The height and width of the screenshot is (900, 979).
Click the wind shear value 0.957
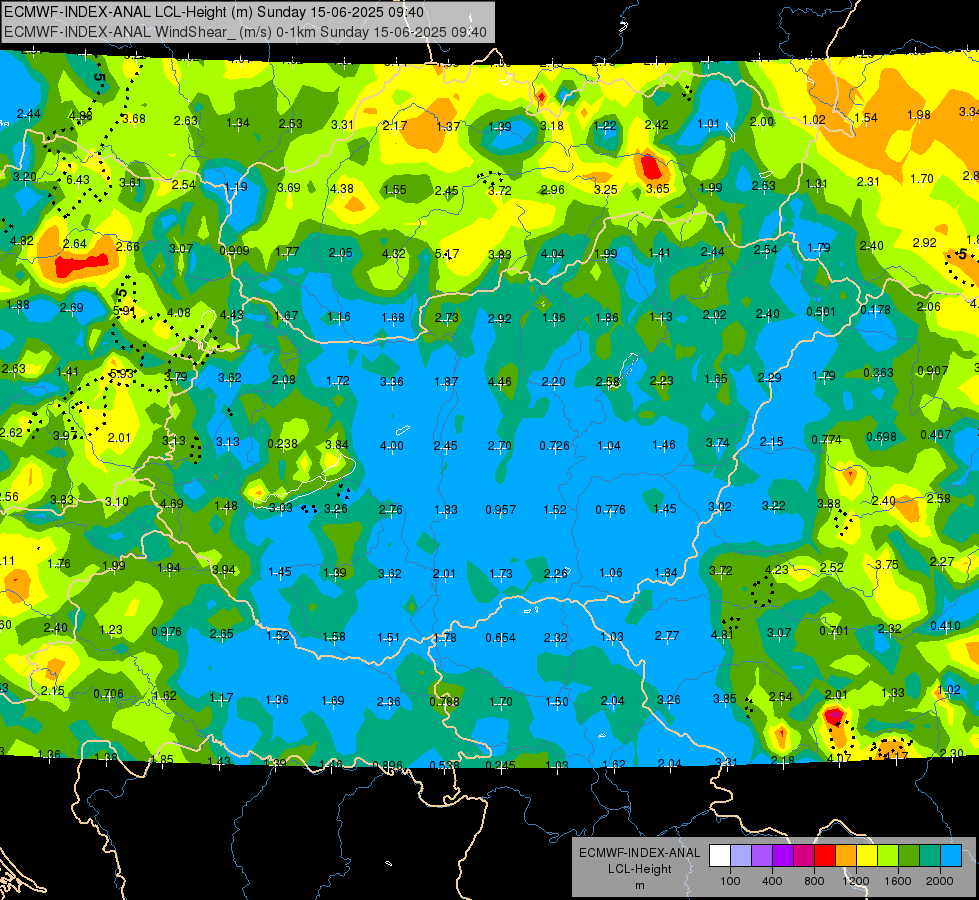click(x=501, y=510)
